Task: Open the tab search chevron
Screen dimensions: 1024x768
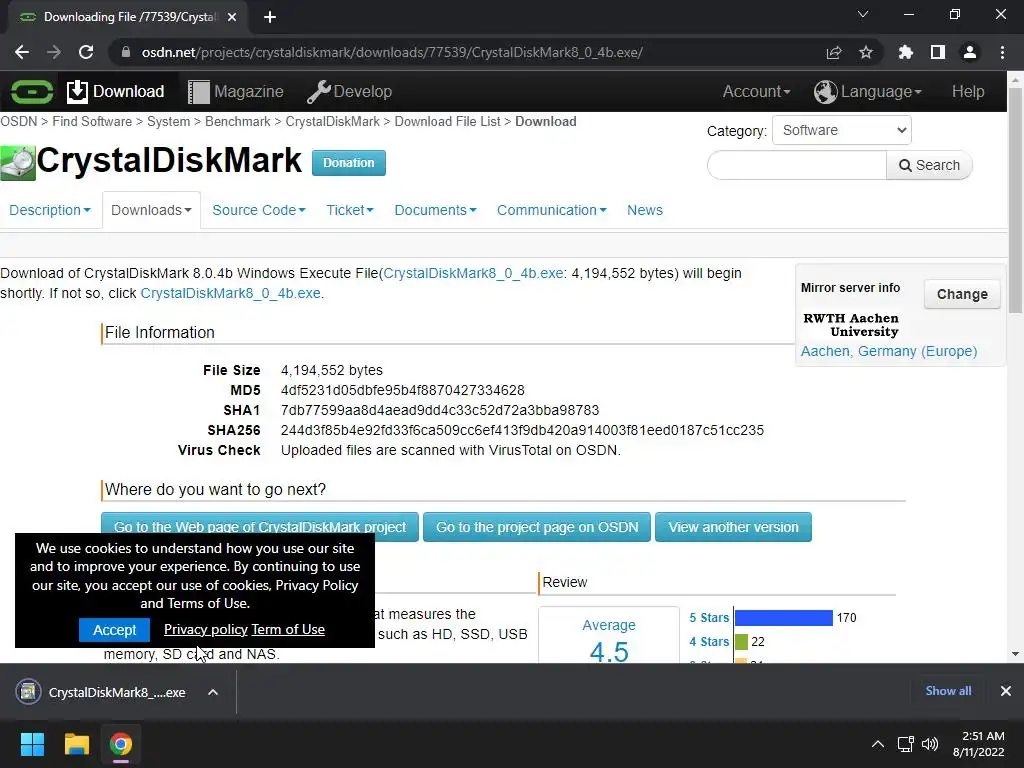Action: click(x=863, y=14)
